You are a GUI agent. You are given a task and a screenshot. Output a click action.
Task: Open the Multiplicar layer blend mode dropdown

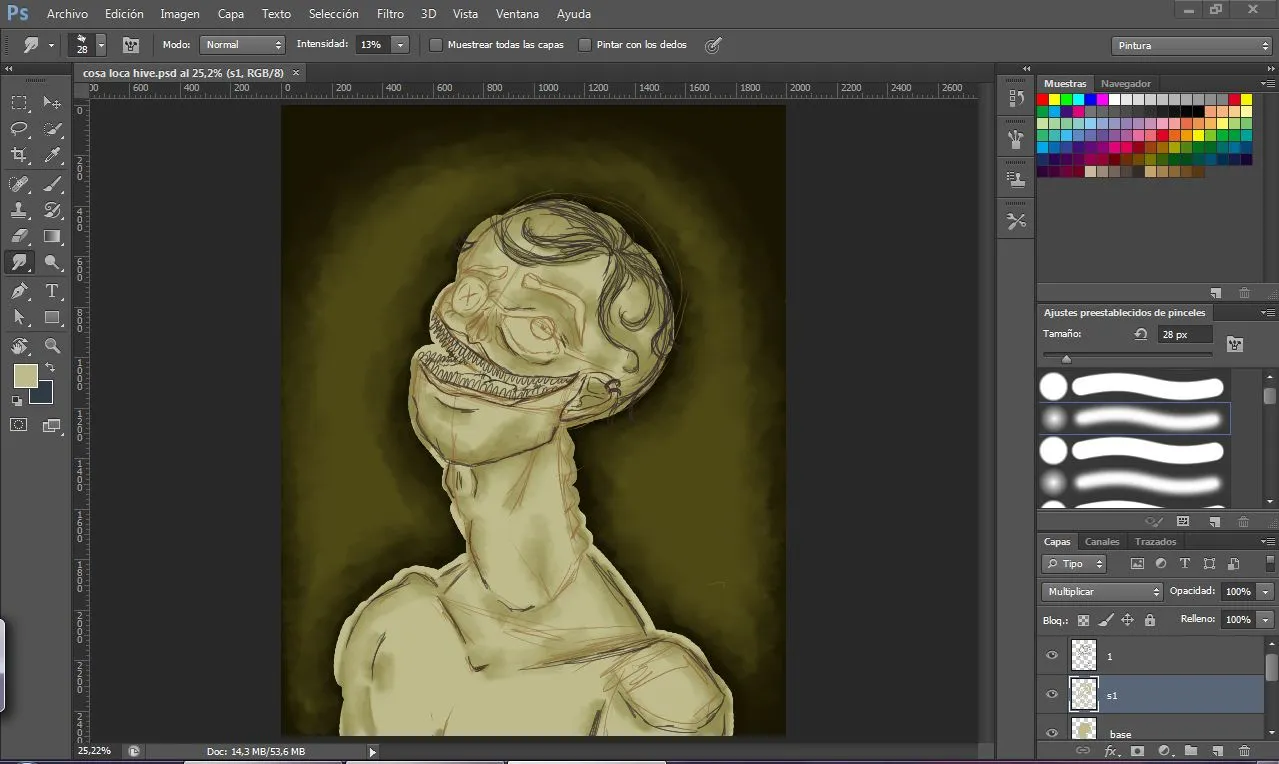[1102, 592]
